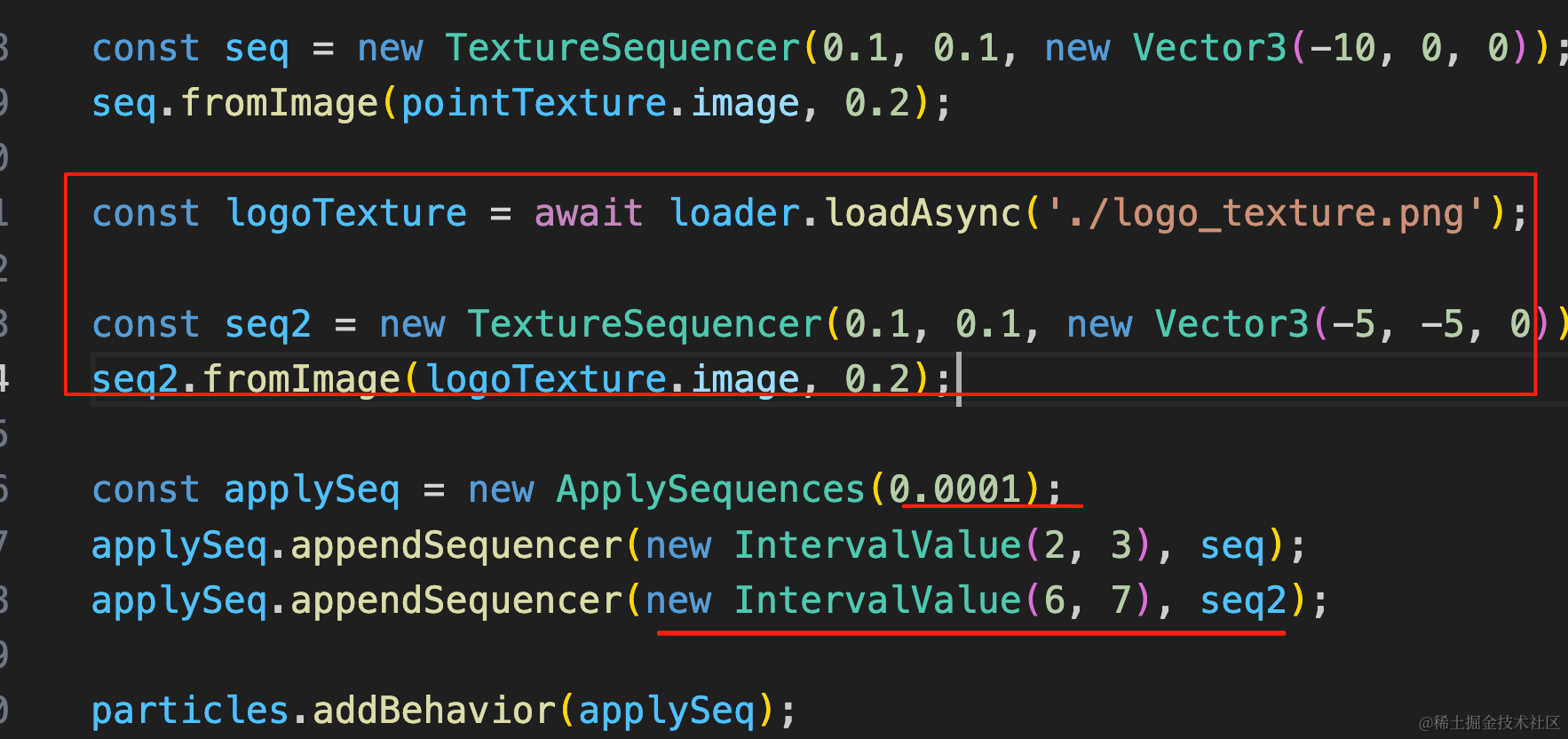
Task: Click the -10 value in the first Vector3
Action: [x=1343, y=48]
